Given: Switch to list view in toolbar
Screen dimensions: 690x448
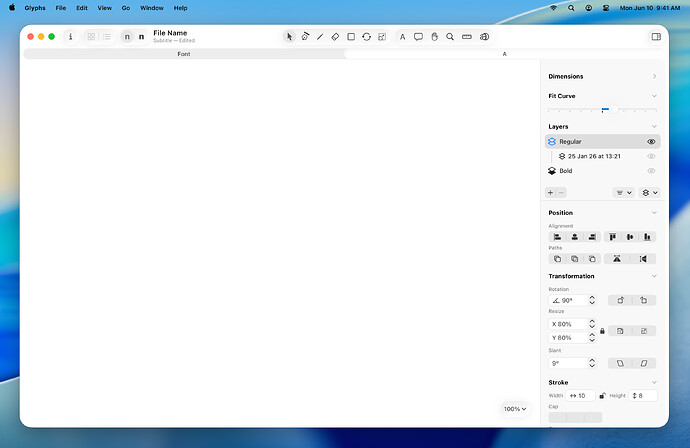Looking at the screenshot, I should [x=106, y=37].
